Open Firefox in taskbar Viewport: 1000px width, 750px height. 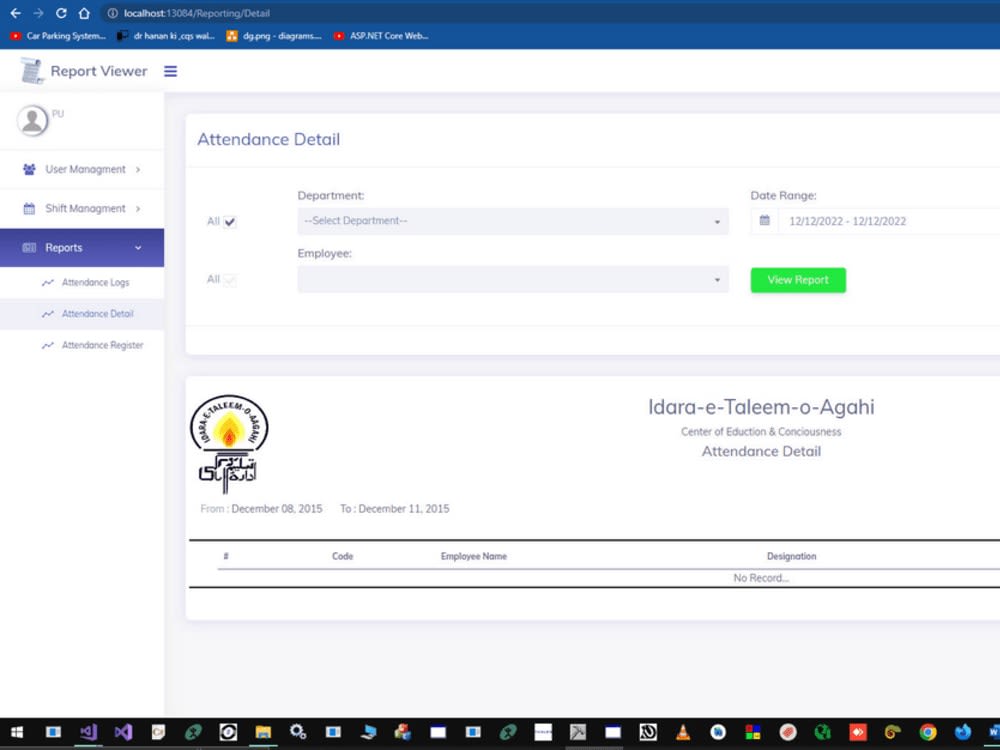pos(962,732)
